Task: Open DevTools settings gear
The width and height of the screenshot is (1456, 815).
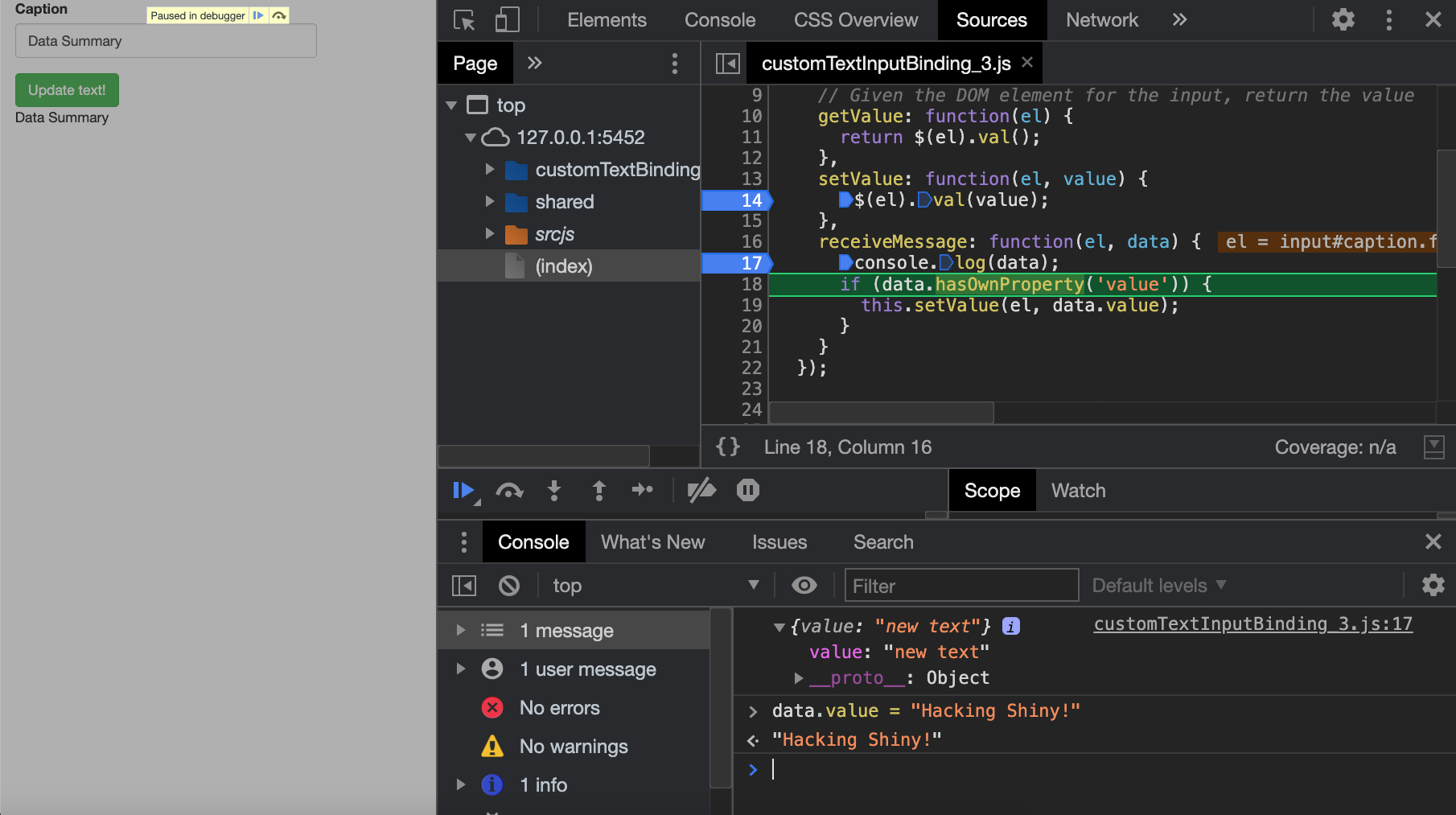Action: tap(1343, 20)
